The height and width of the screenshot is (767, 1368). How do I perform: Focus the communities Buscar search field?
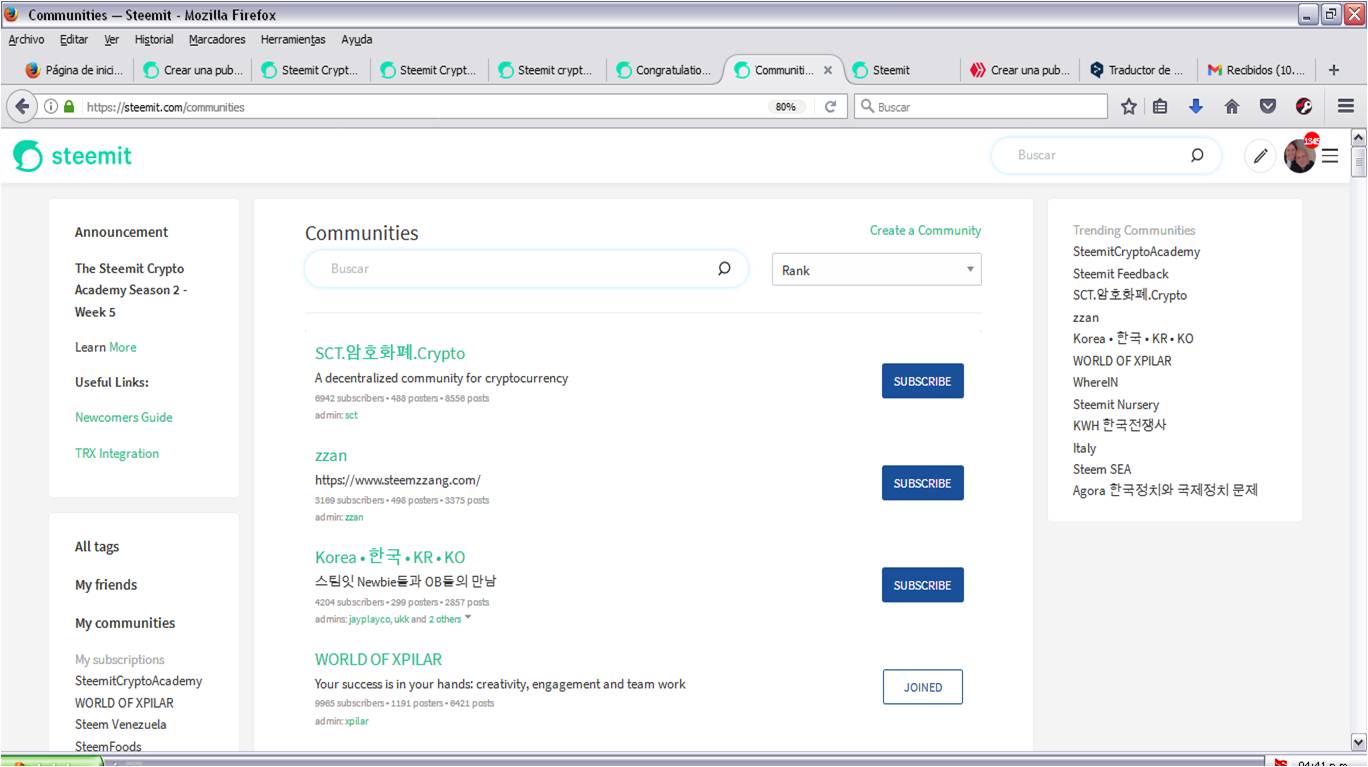pos(526,269)
